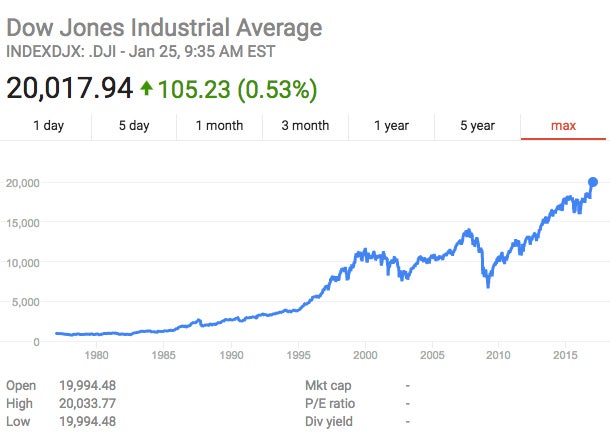Viewport: 610px width, 444px height.
Task: Choose the 3 month time range
Action: click(305, 126)
